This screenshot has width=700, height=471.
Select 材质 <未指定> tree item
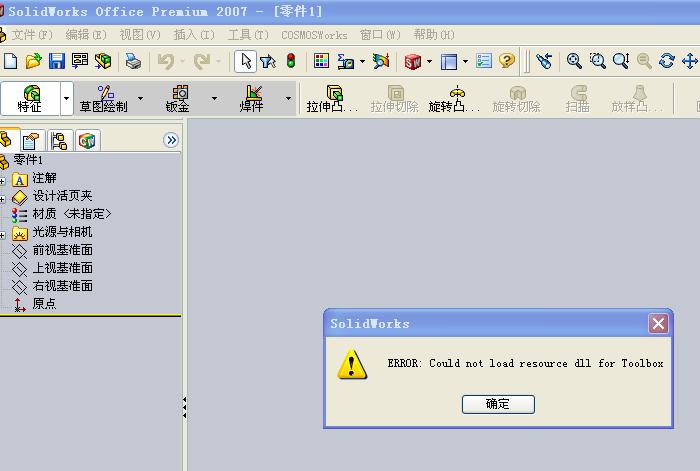click(x=71, y=214)
